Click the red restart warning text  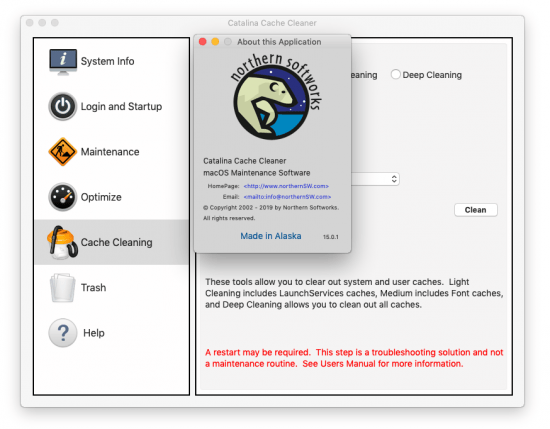coord(354,358)
